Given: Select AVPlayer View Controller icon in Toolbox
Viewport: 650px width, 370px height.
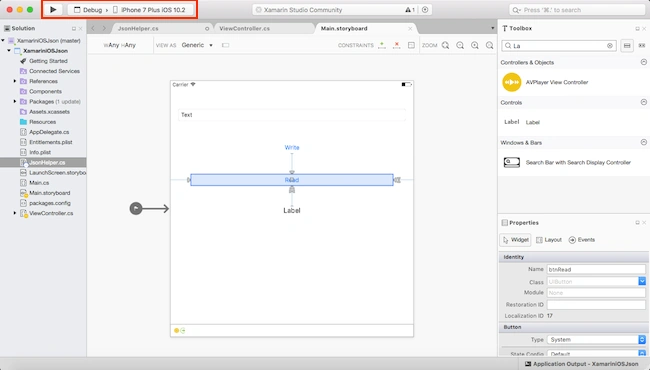Looking at the screenshot, I should pos(512,82).
